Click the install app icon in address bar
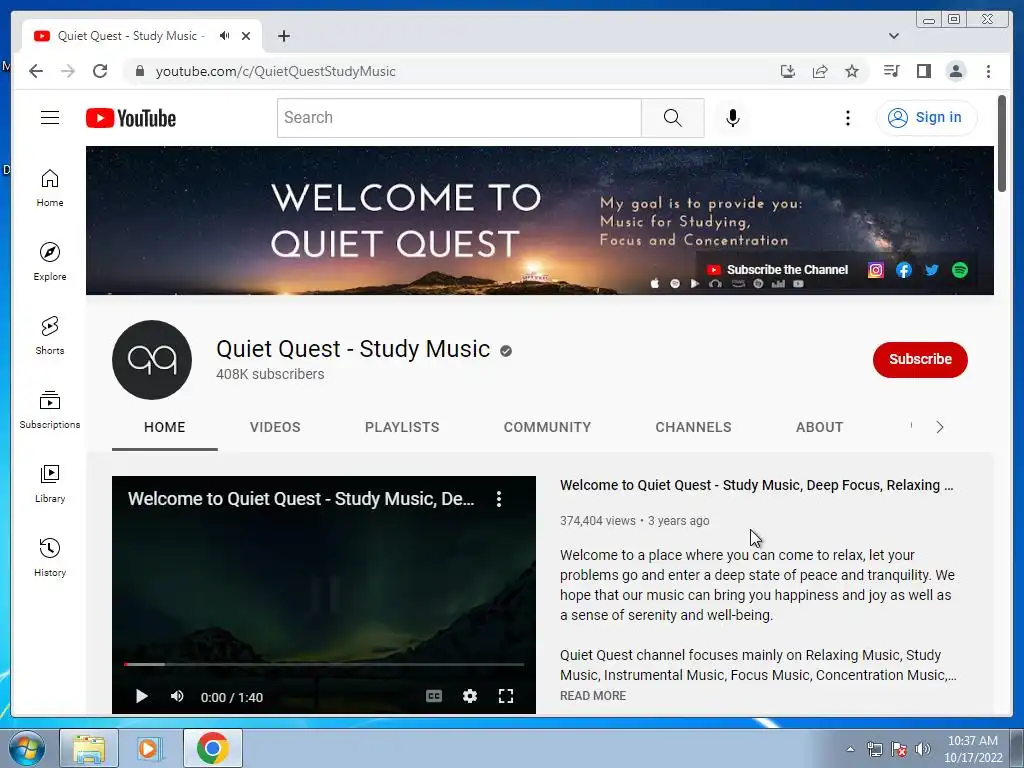Viewport: 1024px width, 768px height. pos(788,71)
